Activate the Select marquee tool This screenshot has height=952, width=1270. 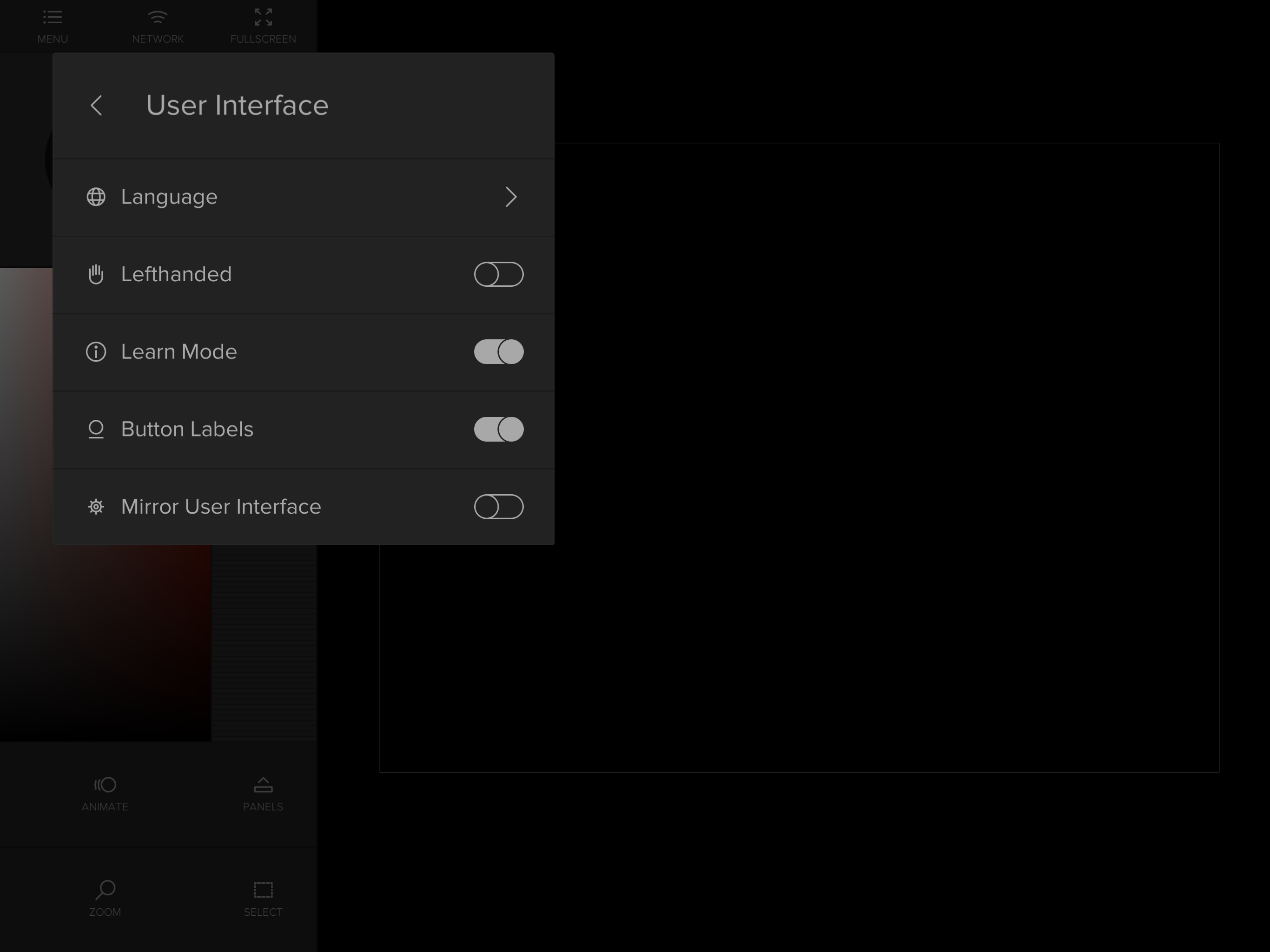click(263, 890)
